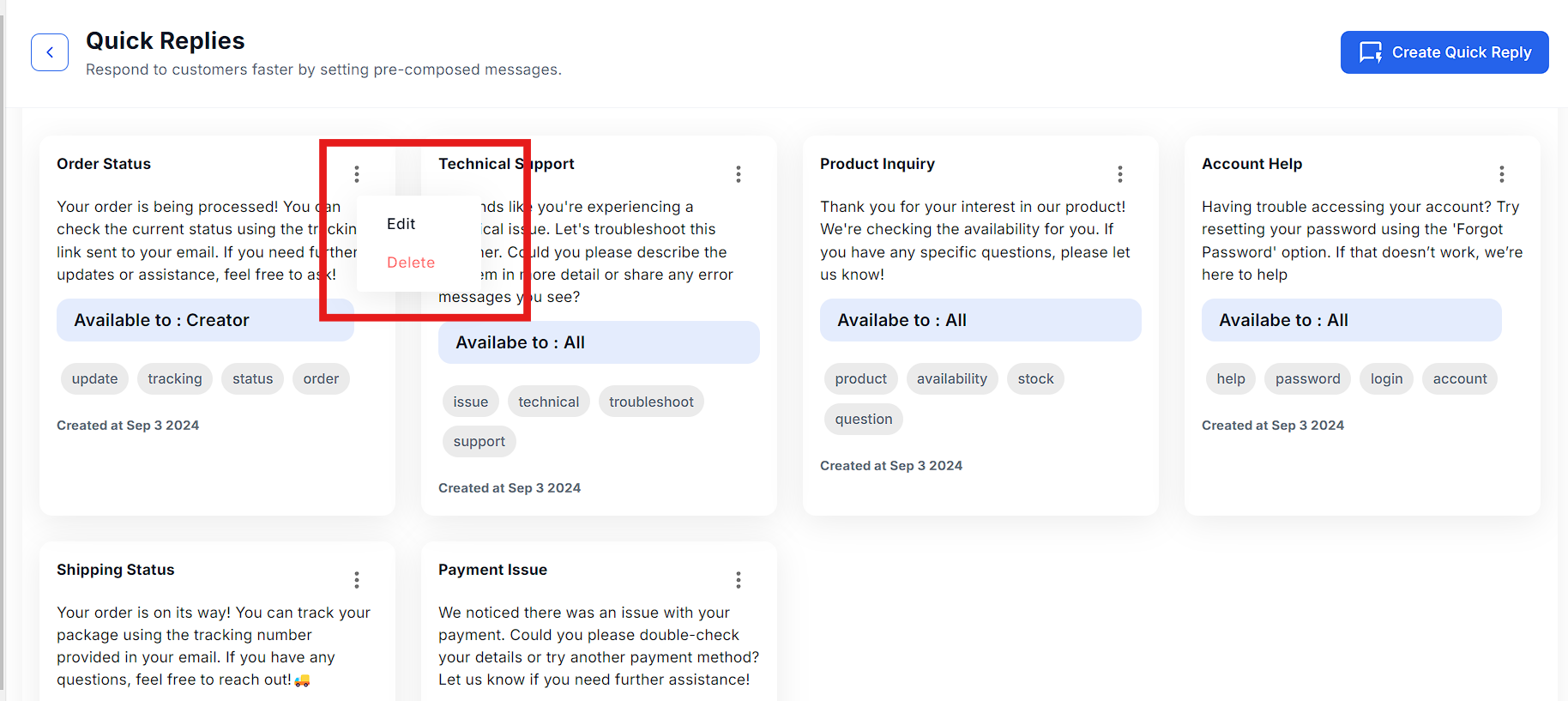
Task: Open the Account Help three-dot menu
Action: [1502, 174]
